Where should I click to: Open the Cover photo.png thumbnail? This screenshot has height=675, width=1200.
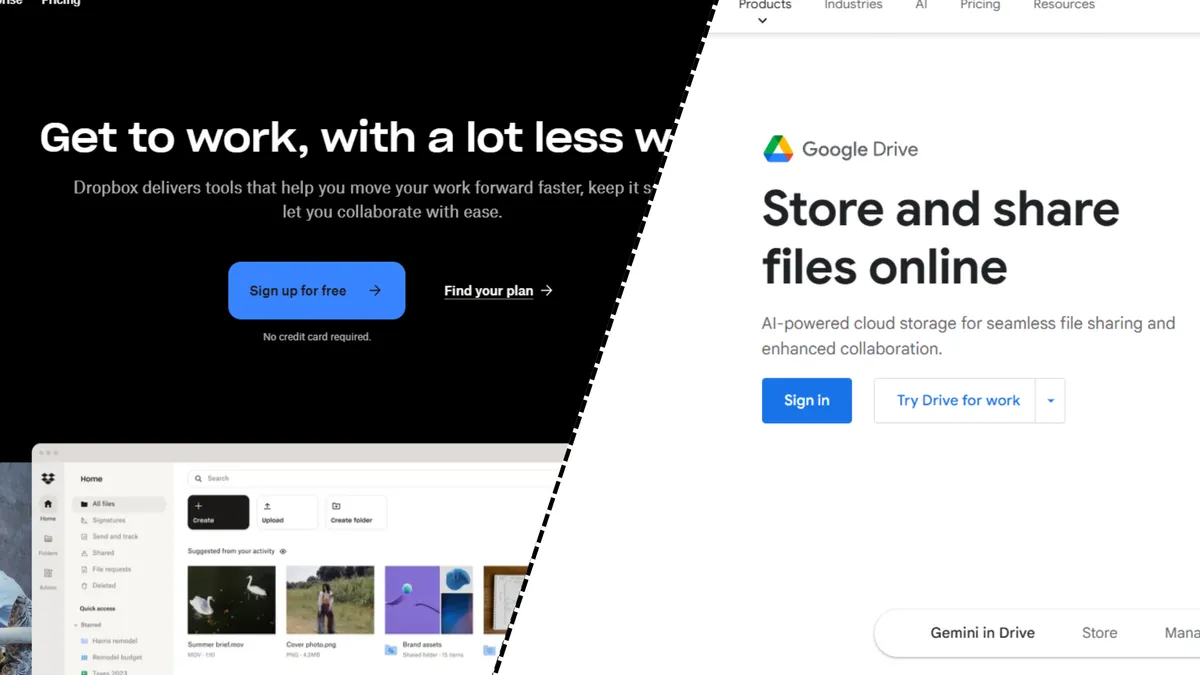coord(330,598)
